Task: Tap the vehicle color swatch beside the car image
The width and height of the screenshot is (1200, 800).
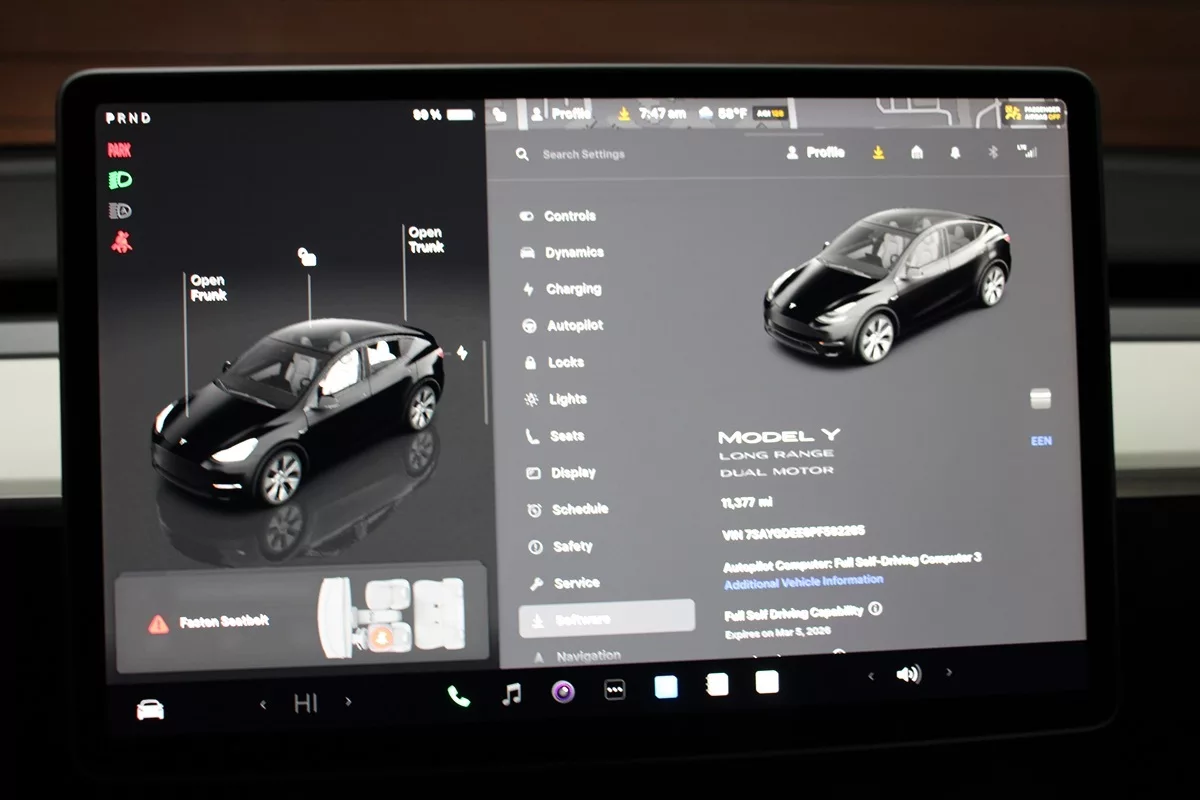Action: (x=1040, y=399)
